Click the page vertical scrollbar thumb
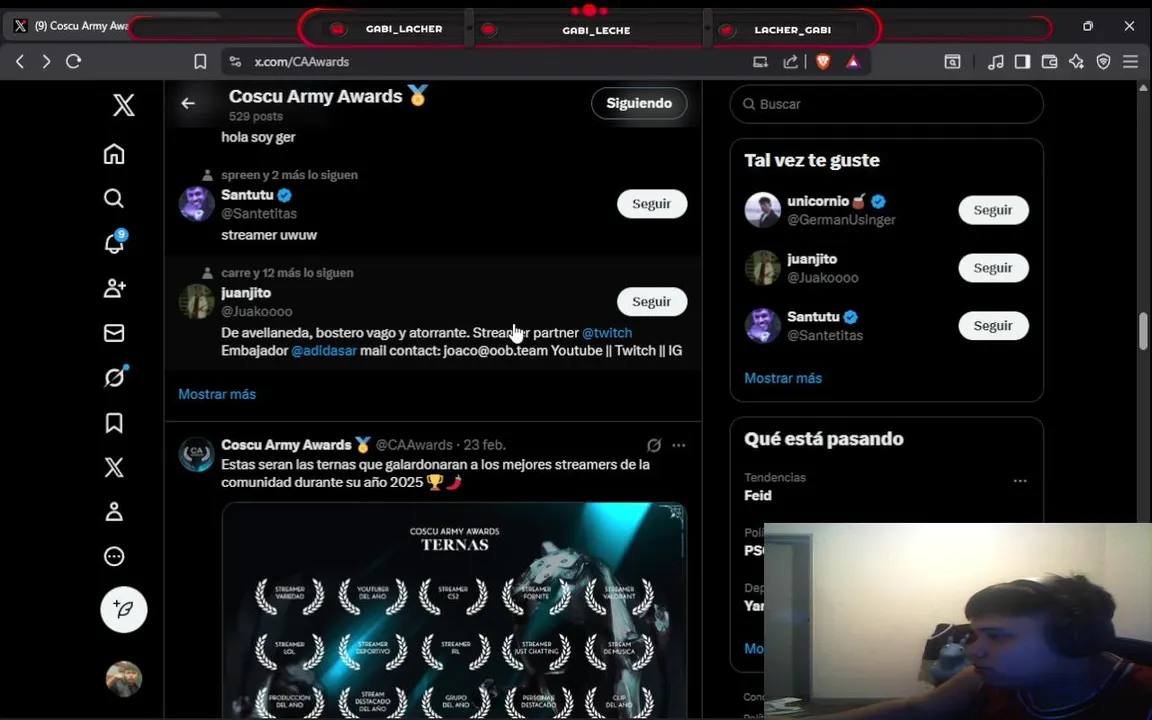The width and height of the screenshot is (1152, 720). [1143, 331]
